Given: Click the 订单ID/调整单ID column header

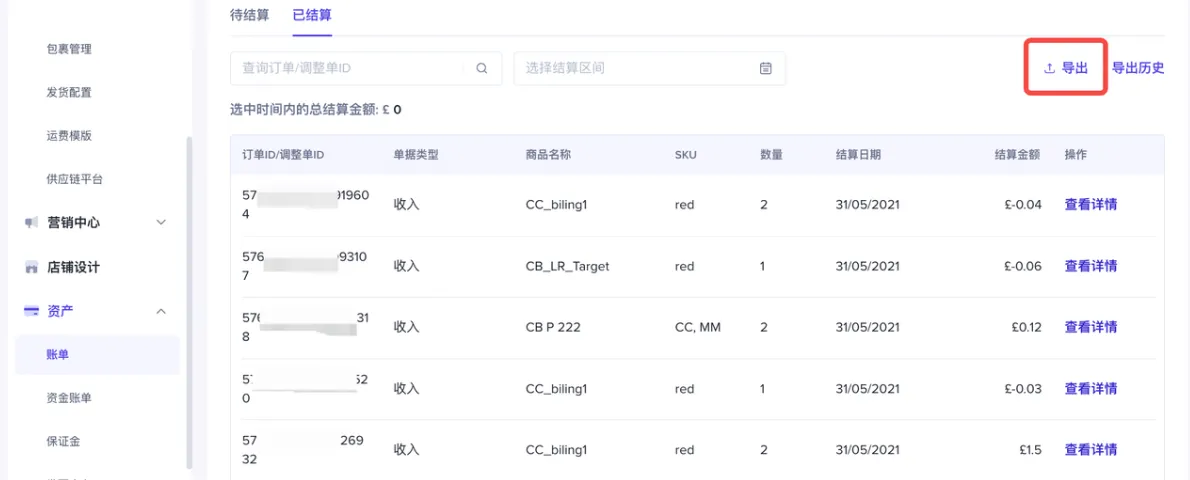Looking at the screenshot, I should [x=283, y=155].
